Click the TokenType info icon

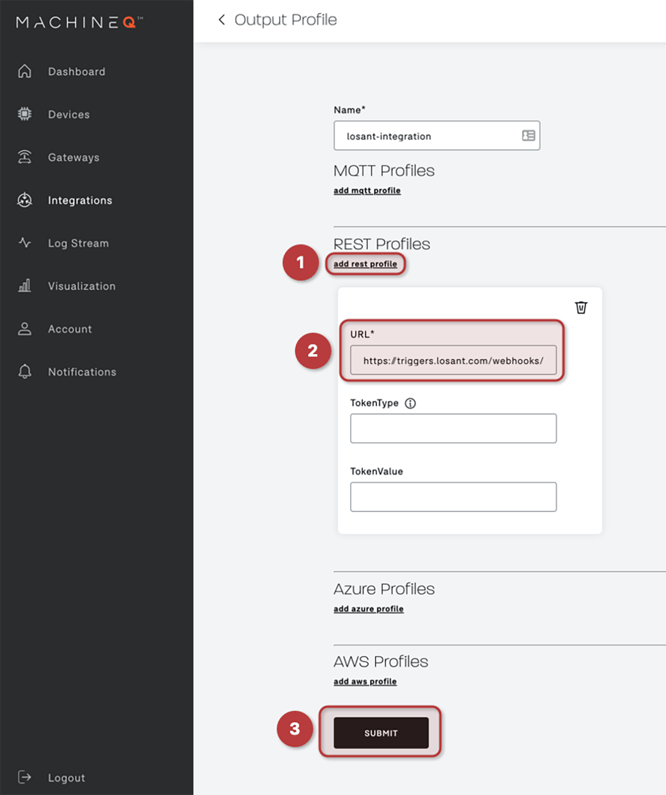(410, 404)
